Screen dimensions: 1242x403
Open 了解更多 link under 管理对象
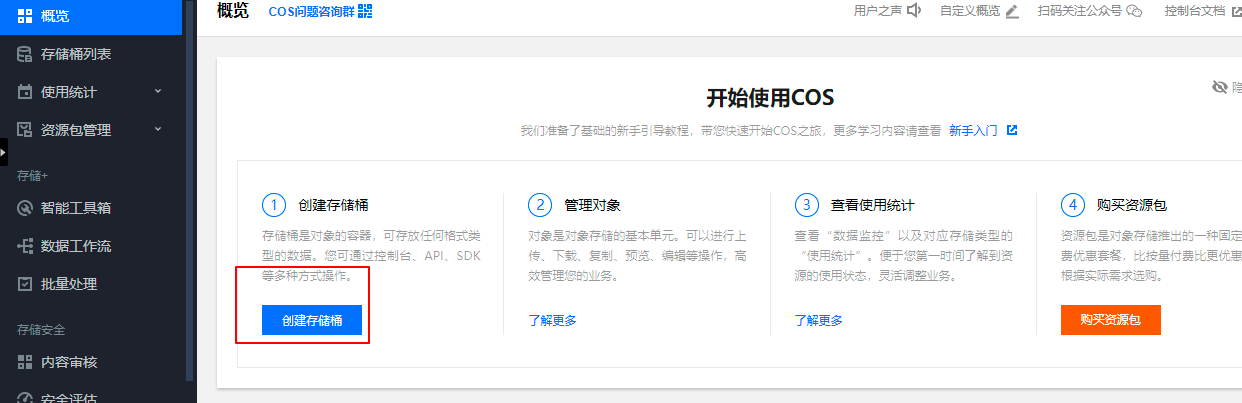coord(552,321)
